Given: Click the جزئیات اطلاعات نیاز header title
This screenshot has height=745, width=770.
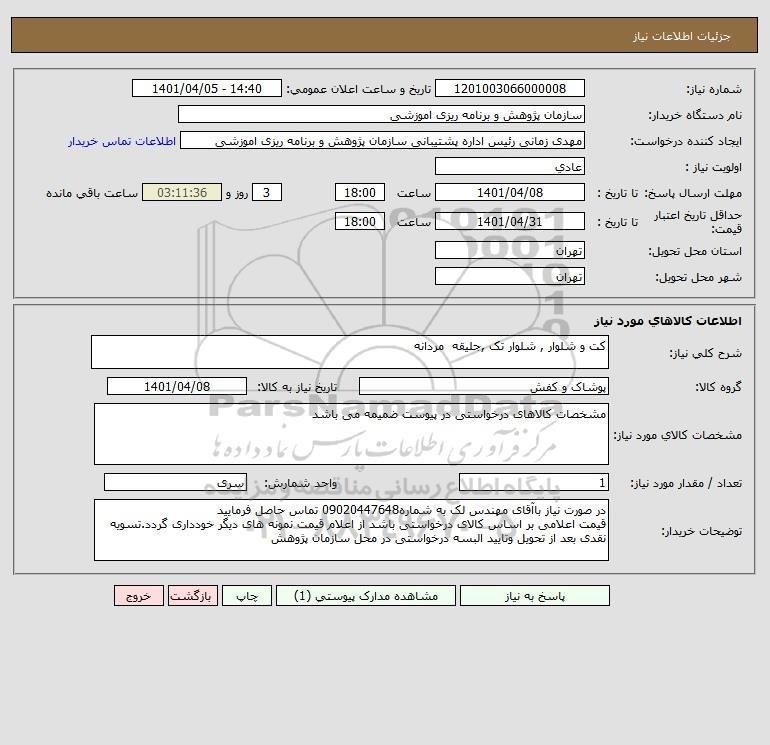Looking at the screenshot, I should tap(682, 36).
